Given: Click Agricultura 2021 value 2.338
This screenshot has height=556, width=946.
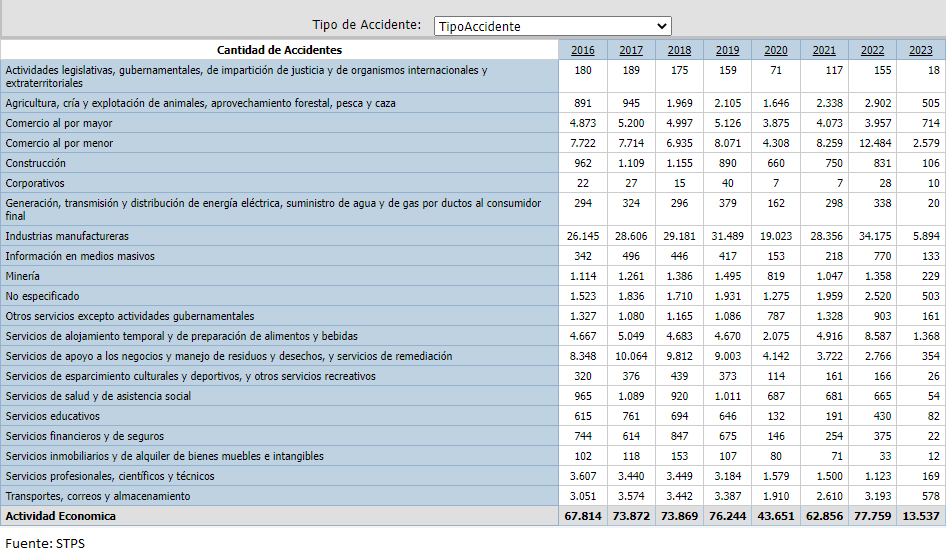Looking at the screenshot, I should point(830,103).
